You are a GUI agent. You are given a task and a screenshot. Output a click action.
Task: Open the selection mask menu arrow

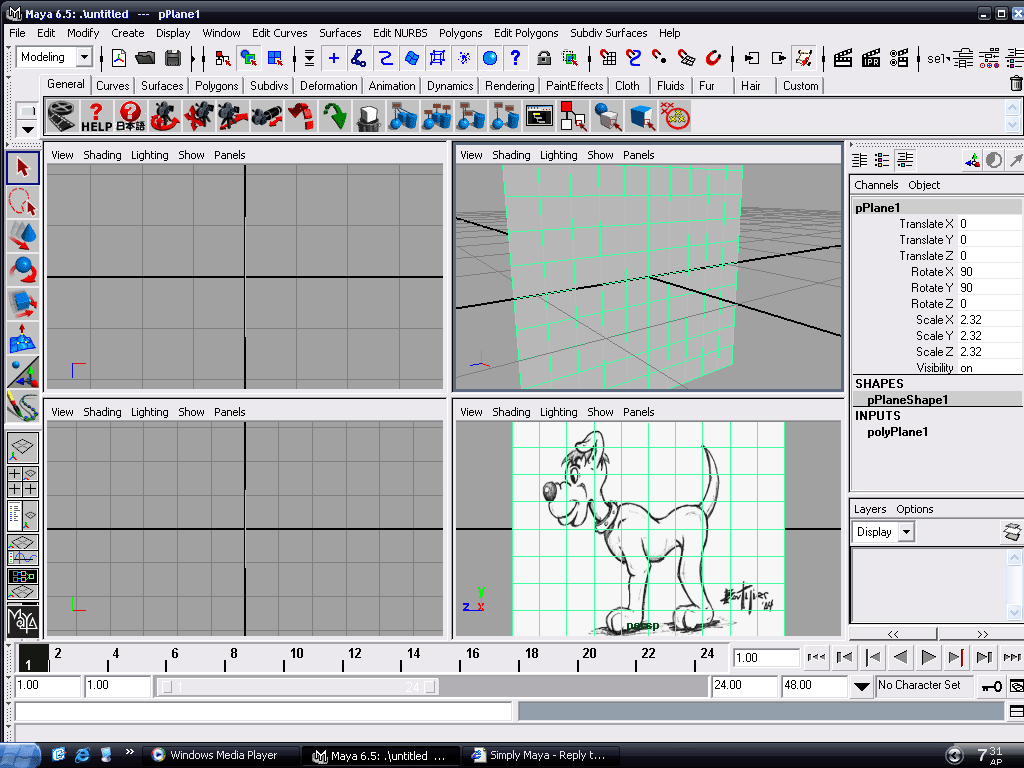tap(309, 58)
